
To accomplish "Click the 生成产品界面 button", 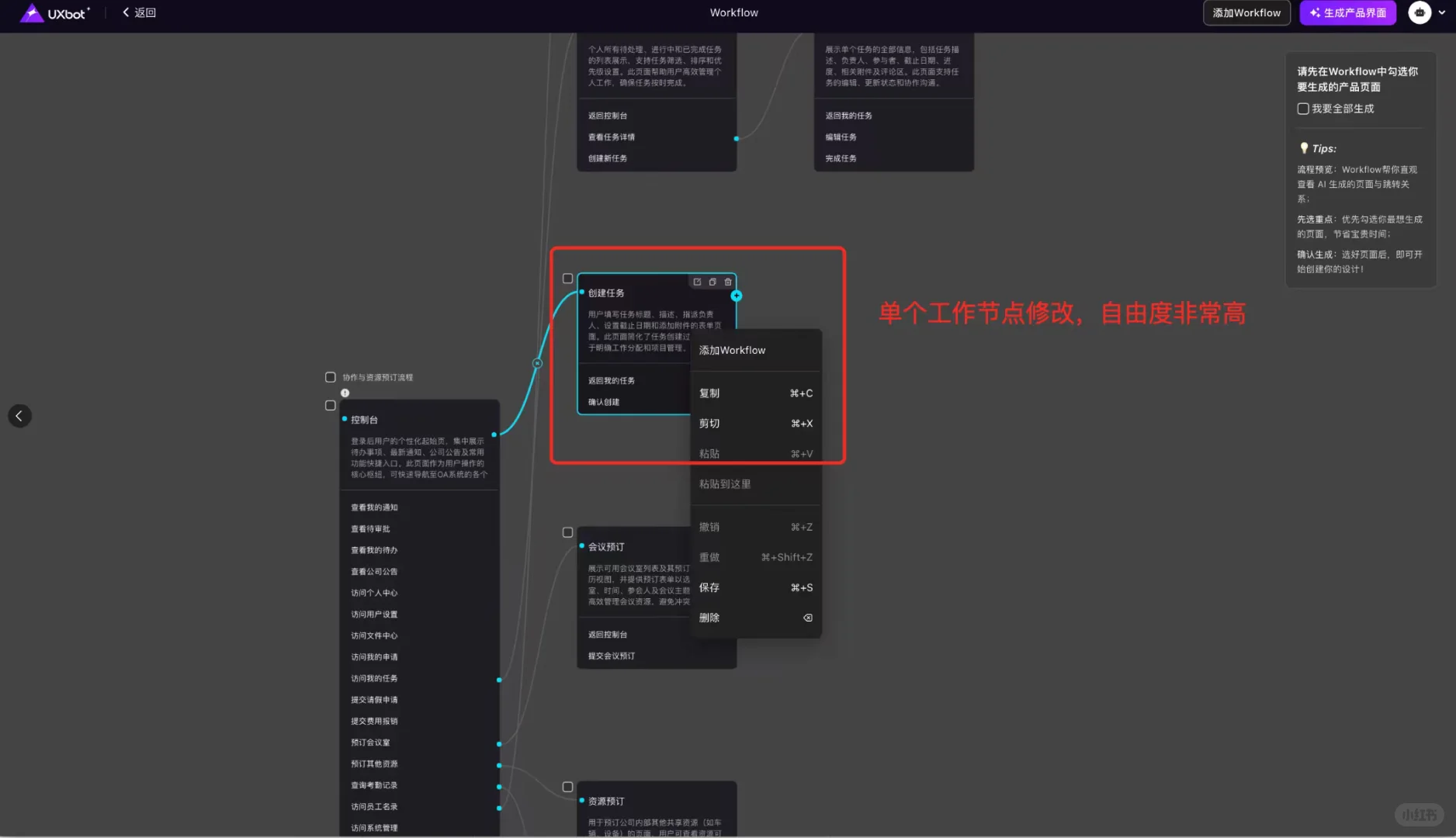I will pos(1348,13).
